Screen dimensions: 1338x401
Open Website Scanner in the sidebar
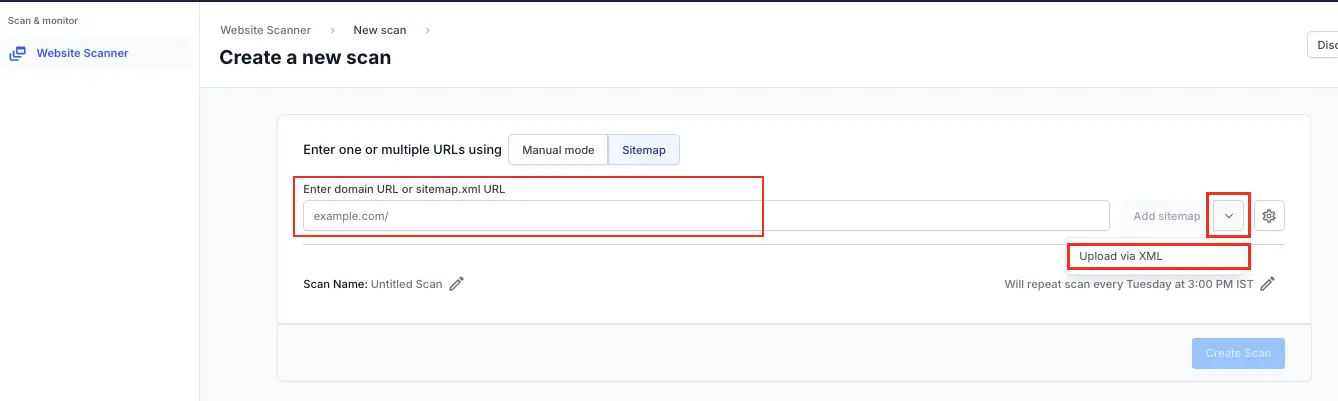click(82, 53)
